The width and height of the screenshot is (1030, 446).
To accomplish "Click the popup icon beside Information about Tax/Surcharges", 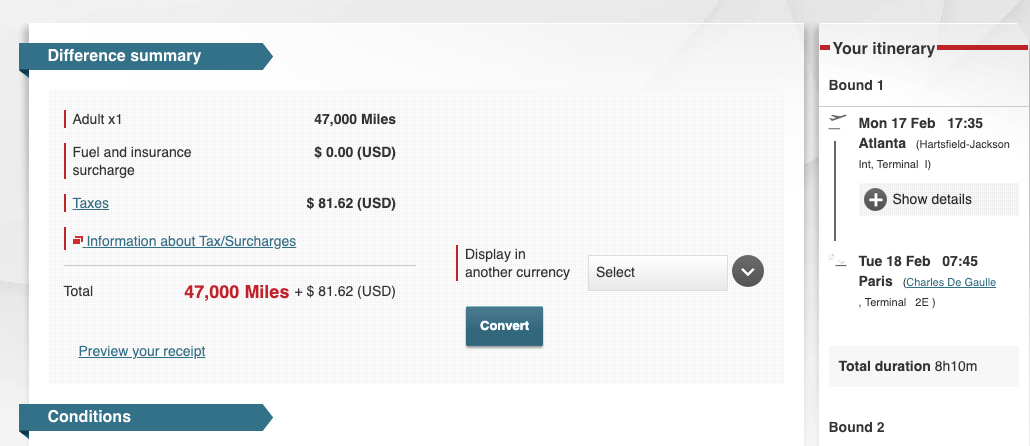I will 77,241.
